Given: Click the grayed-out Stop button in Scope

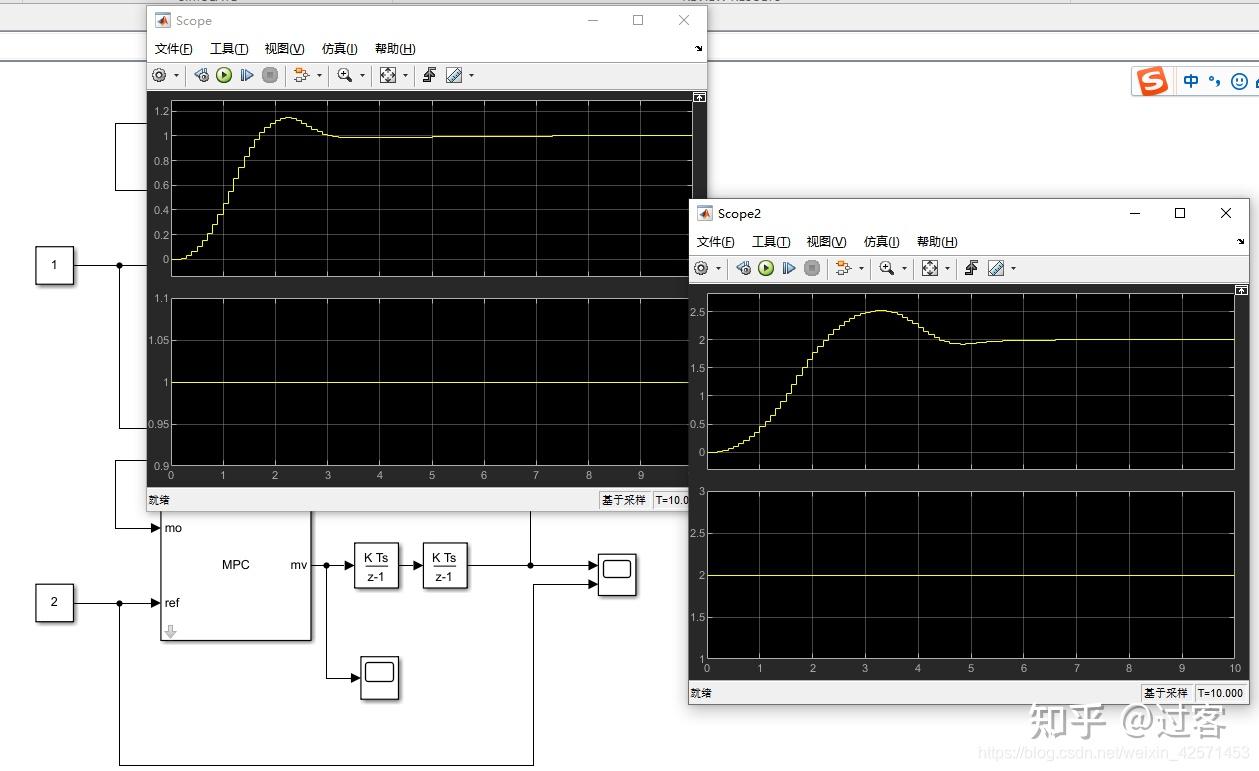Looking at the screenshot, I should point(270,75).
